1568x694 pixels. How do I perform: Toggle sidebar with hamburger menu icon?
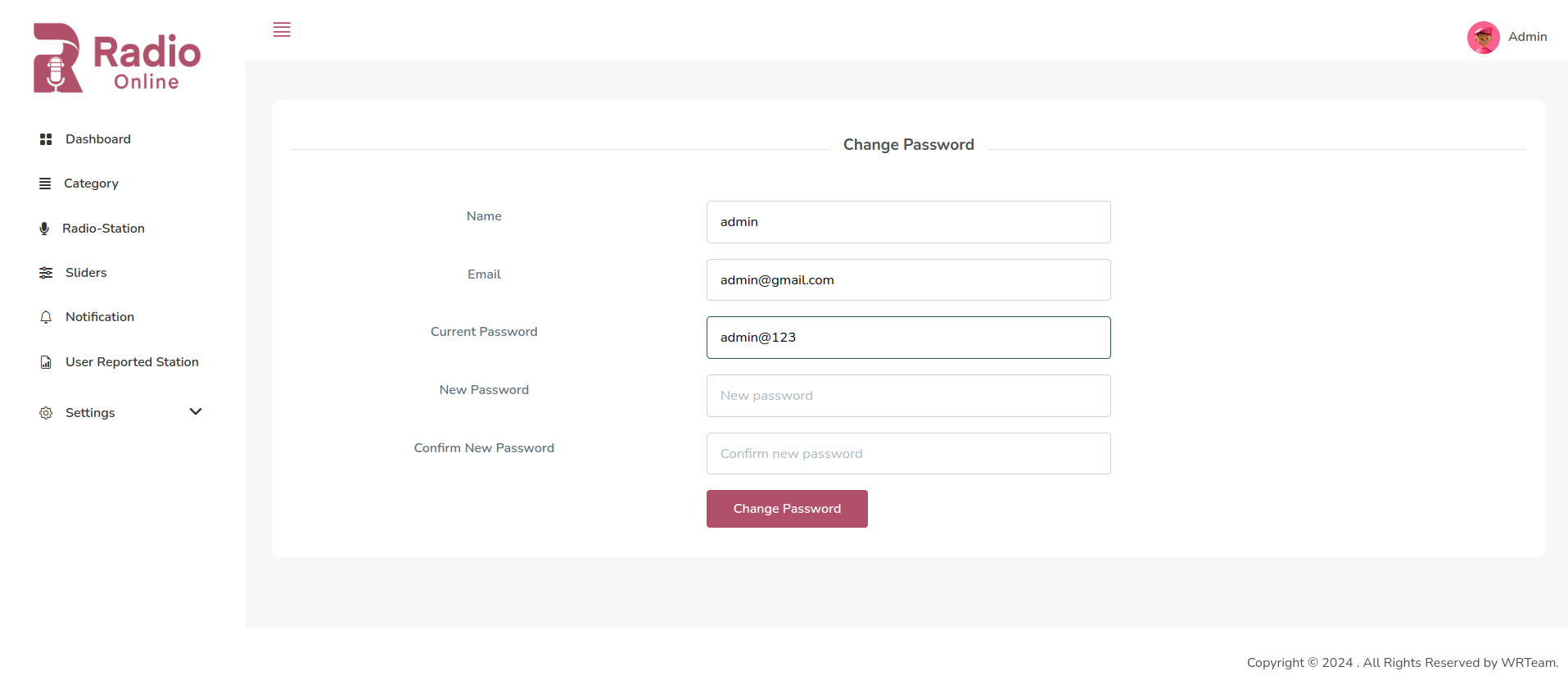point(282,29)
